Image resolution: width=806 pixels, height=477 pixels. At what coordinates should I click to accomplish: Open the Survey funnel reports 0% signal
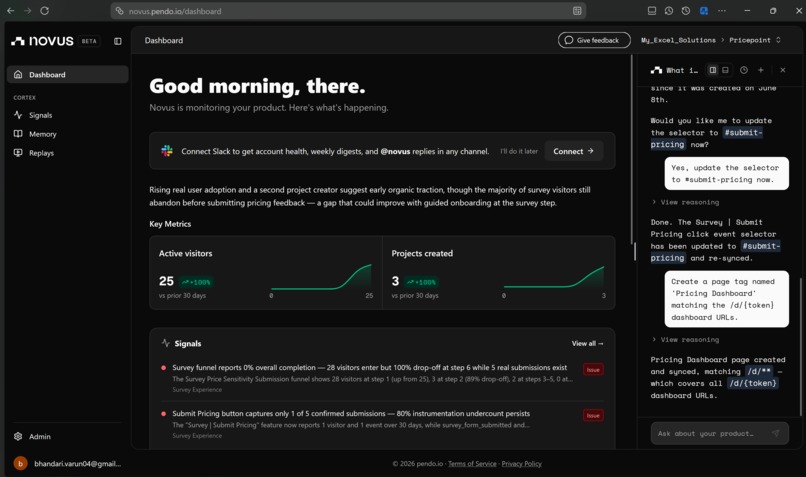point(381,378)
